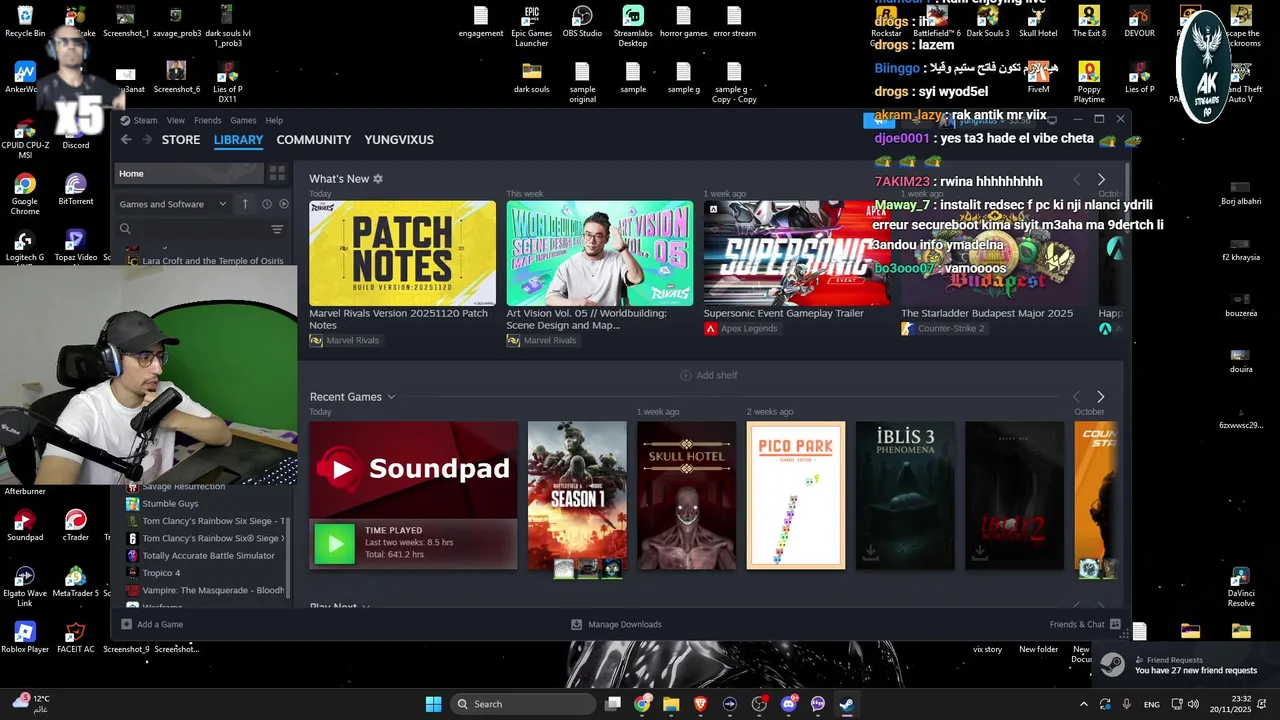This screenshot has width=1280, height=720.
Task: Click the BitTorrent desktop icon
Action: tap(75, 189)
